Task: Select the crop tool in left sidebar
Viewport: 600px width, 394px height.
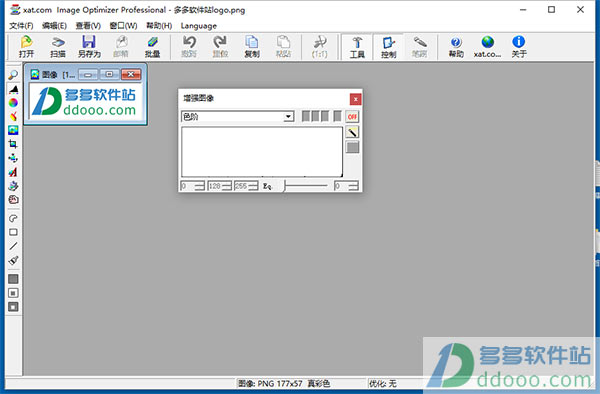Action: (13, 144)
